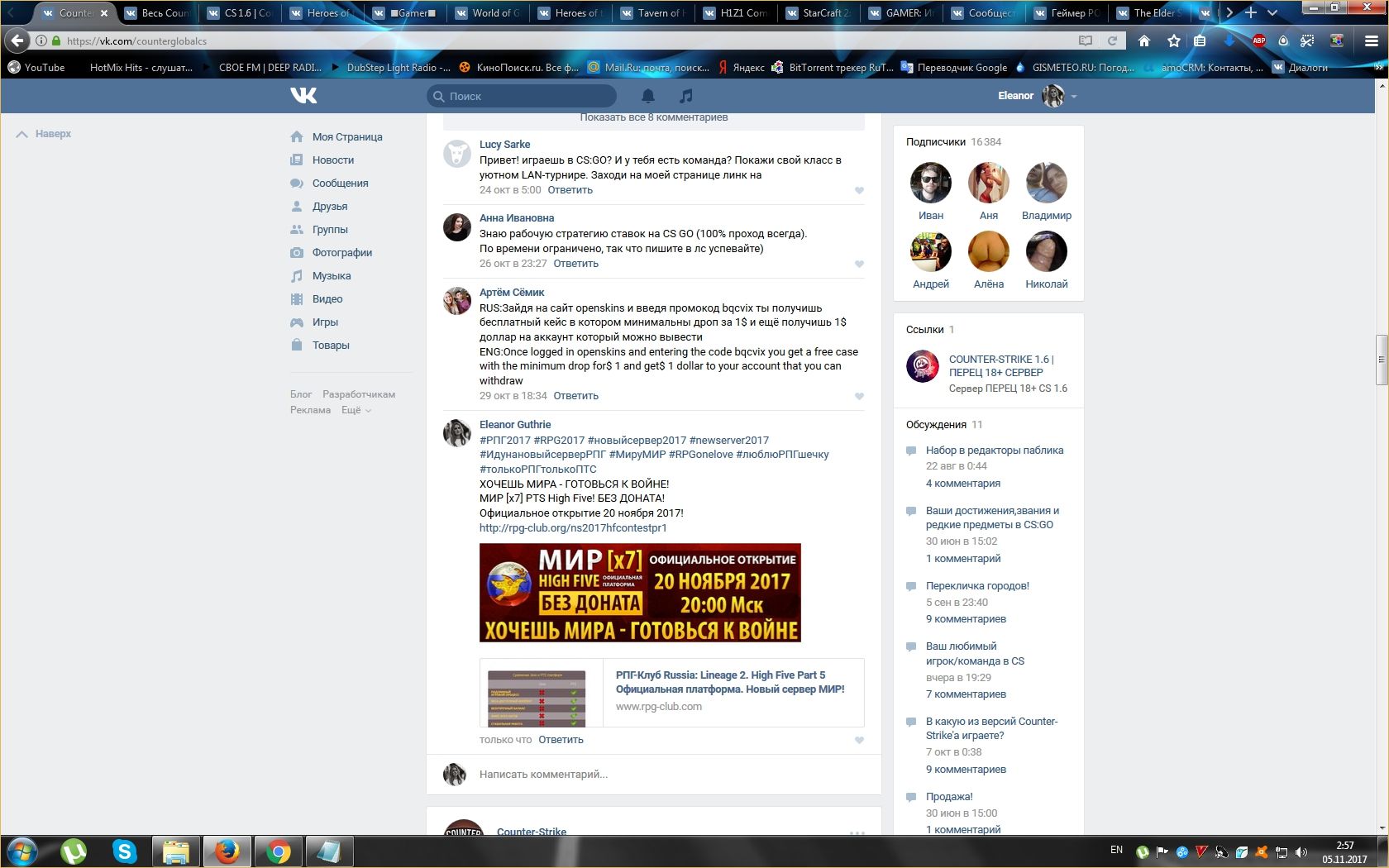Open the list all tabs dropdown arrow
This screenshot has height=868, width=1389.
1272,12
